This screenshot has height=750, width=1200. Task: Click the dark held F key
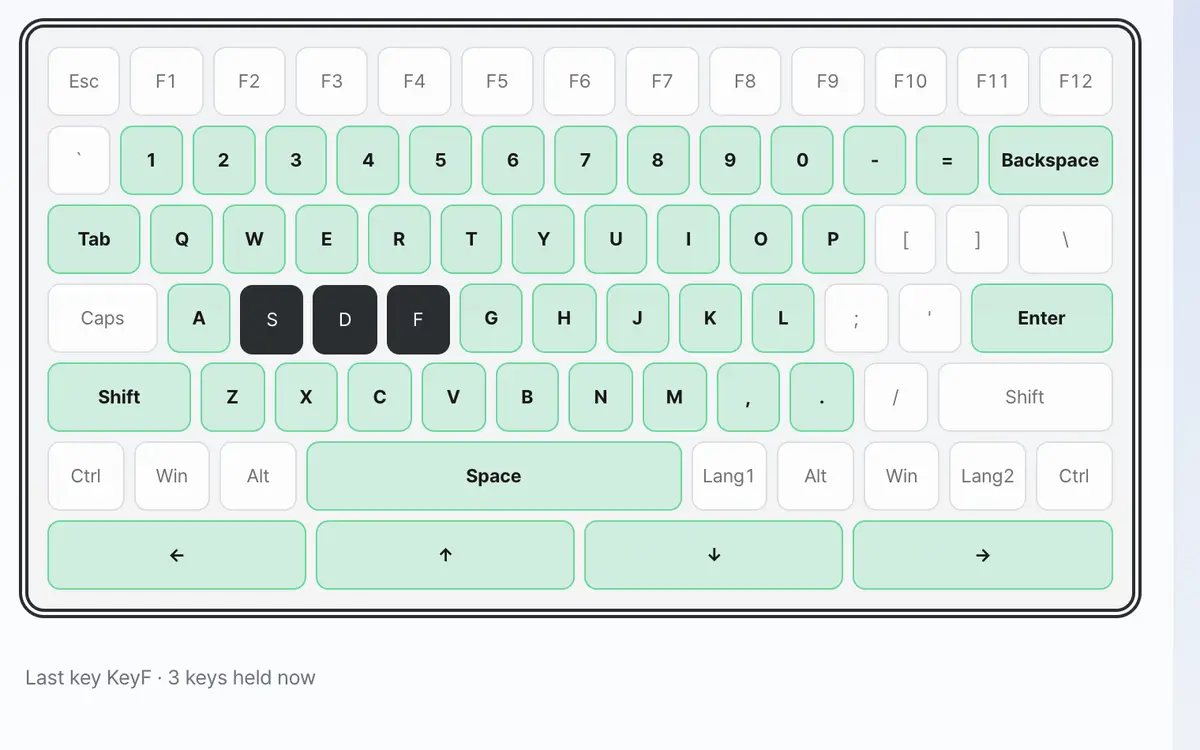click(x=418, y=319)
